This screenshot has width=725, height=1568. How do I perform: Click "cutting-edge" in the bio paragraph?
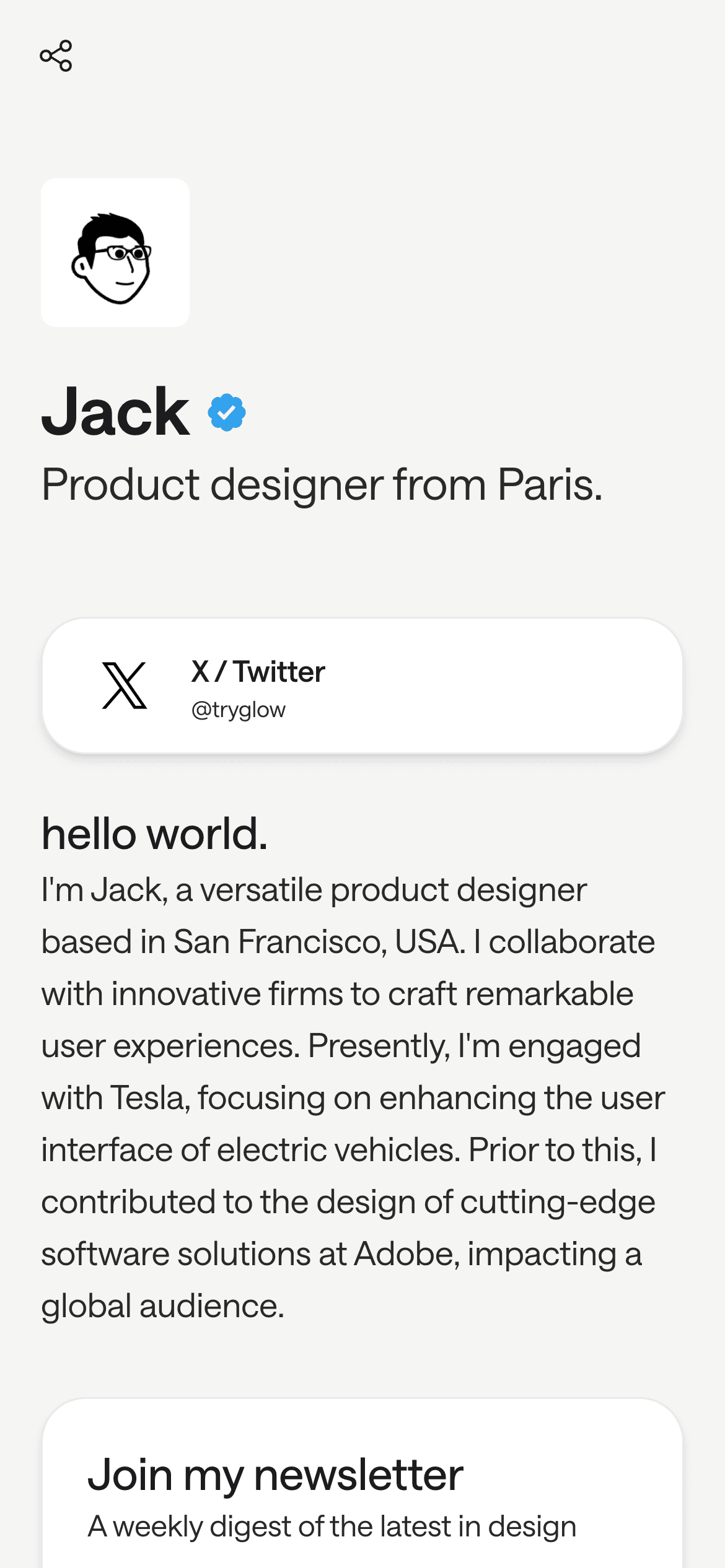[x=558, y=1202]
